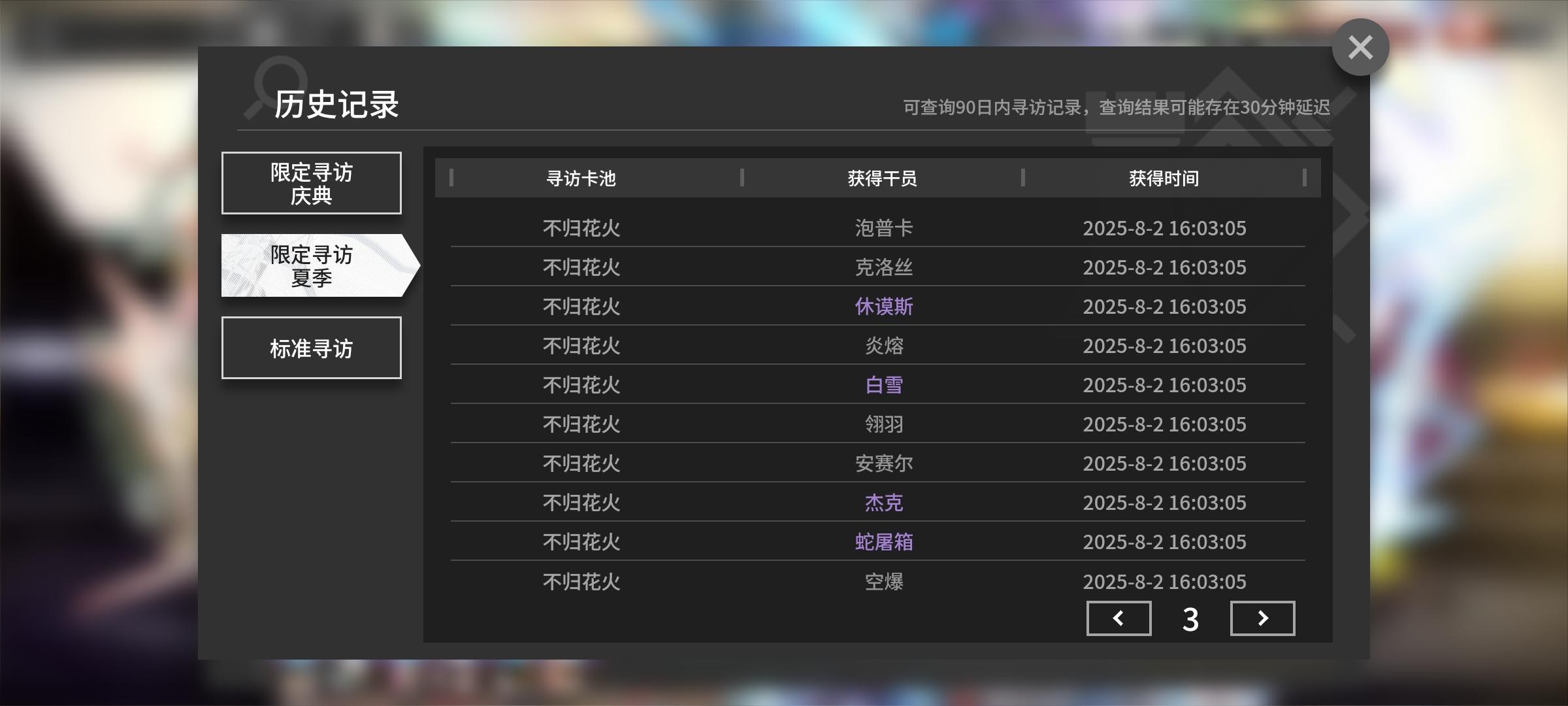
Task: Click the page number 3 indicator
Action: click(x=1190, y=618)
